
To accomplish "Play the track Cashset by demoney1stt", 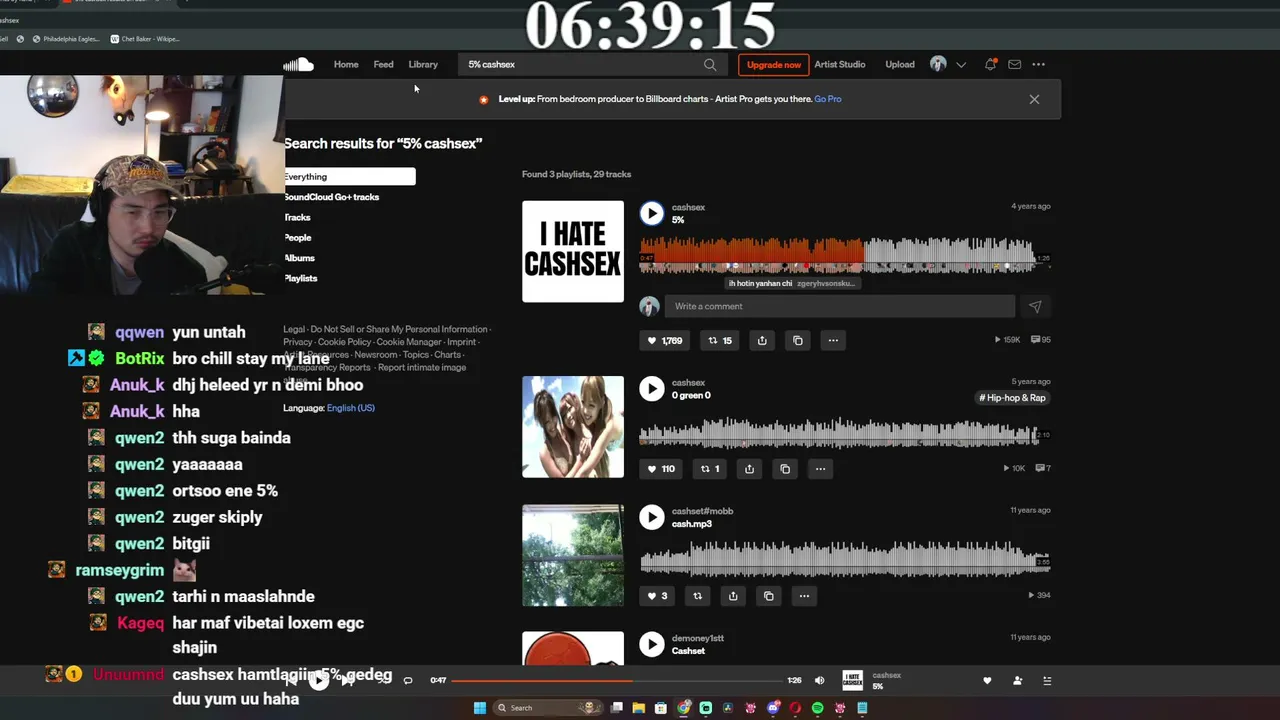I will [x=652, y=645].
